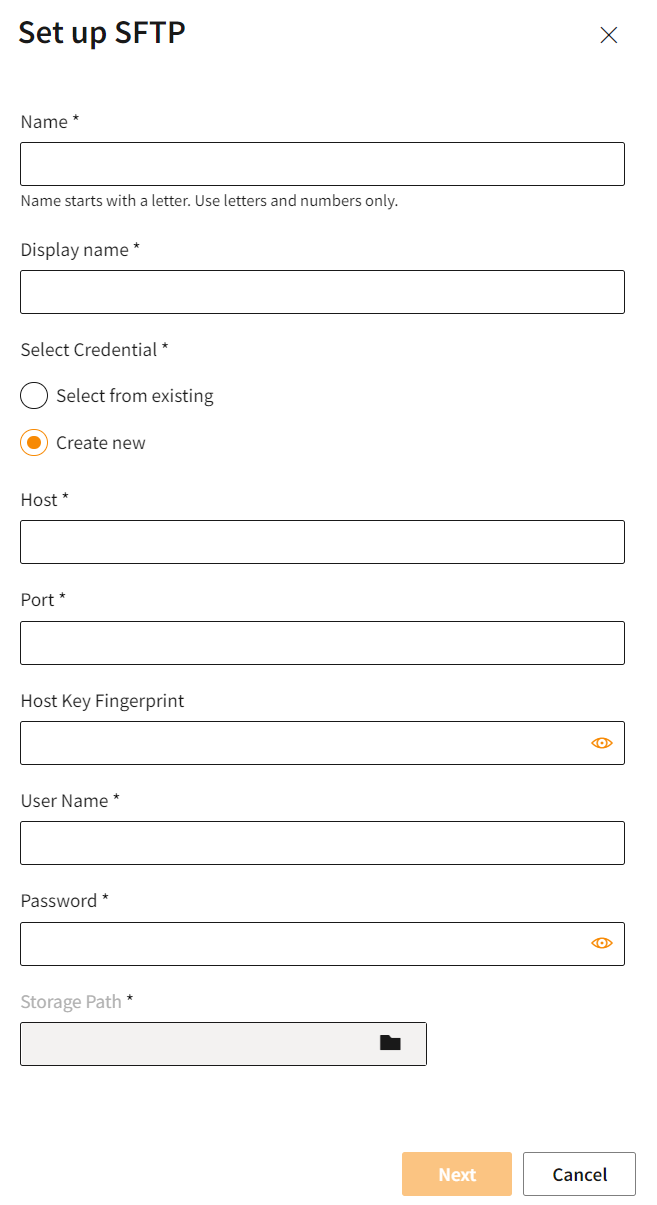Click the Set up SFTP heading
657x1205 pixels.
point(102,32)
